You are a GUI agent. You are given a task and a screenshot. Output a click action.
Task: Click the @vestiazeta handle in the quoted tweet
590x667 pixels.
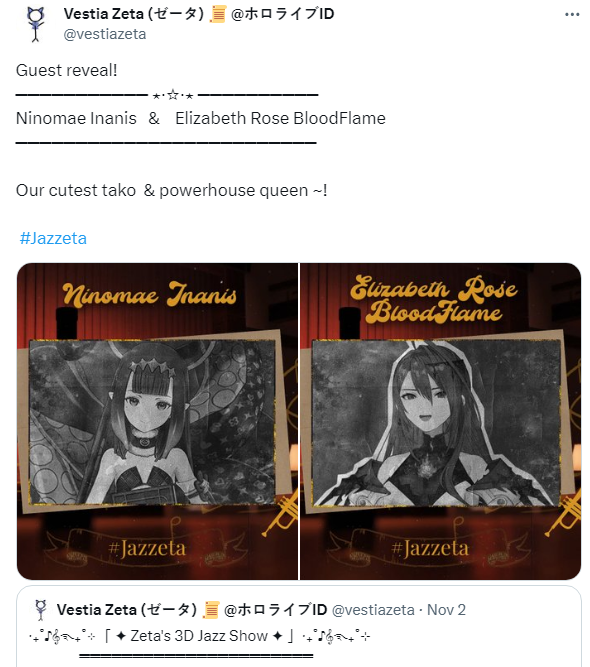coord(373,610)
